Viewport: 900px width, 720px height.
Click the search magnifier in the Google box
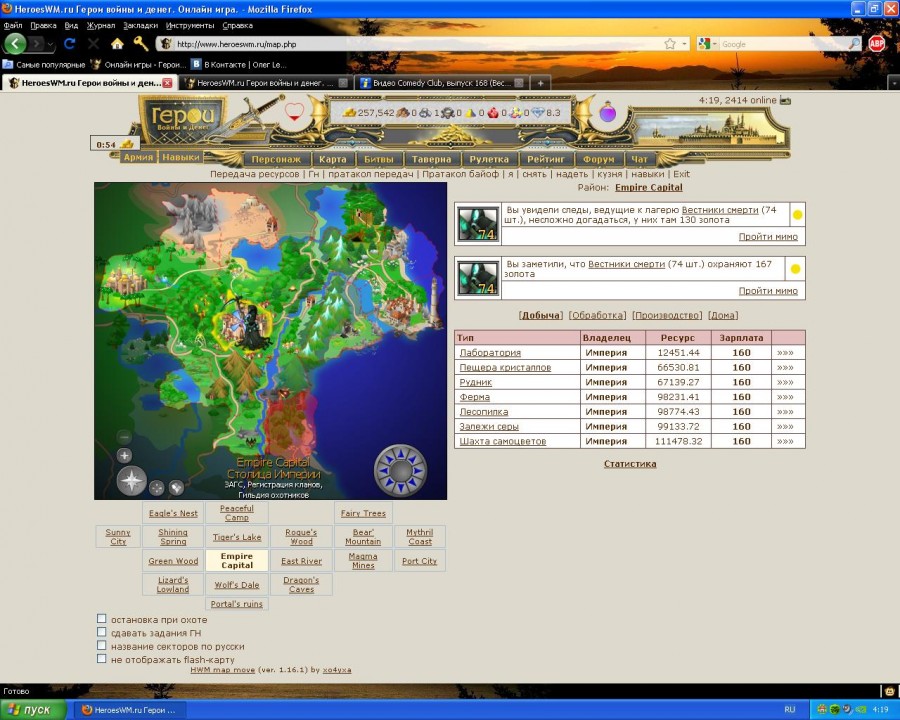854,44
